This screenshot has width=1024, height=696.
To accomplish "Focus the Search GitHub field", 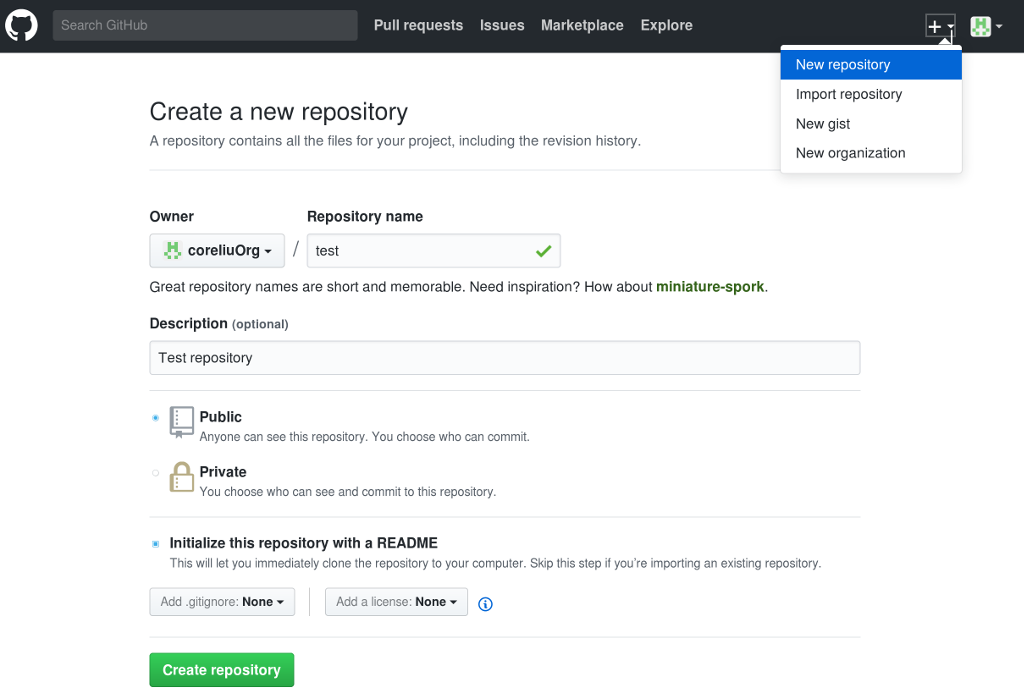I will (205, 25).
